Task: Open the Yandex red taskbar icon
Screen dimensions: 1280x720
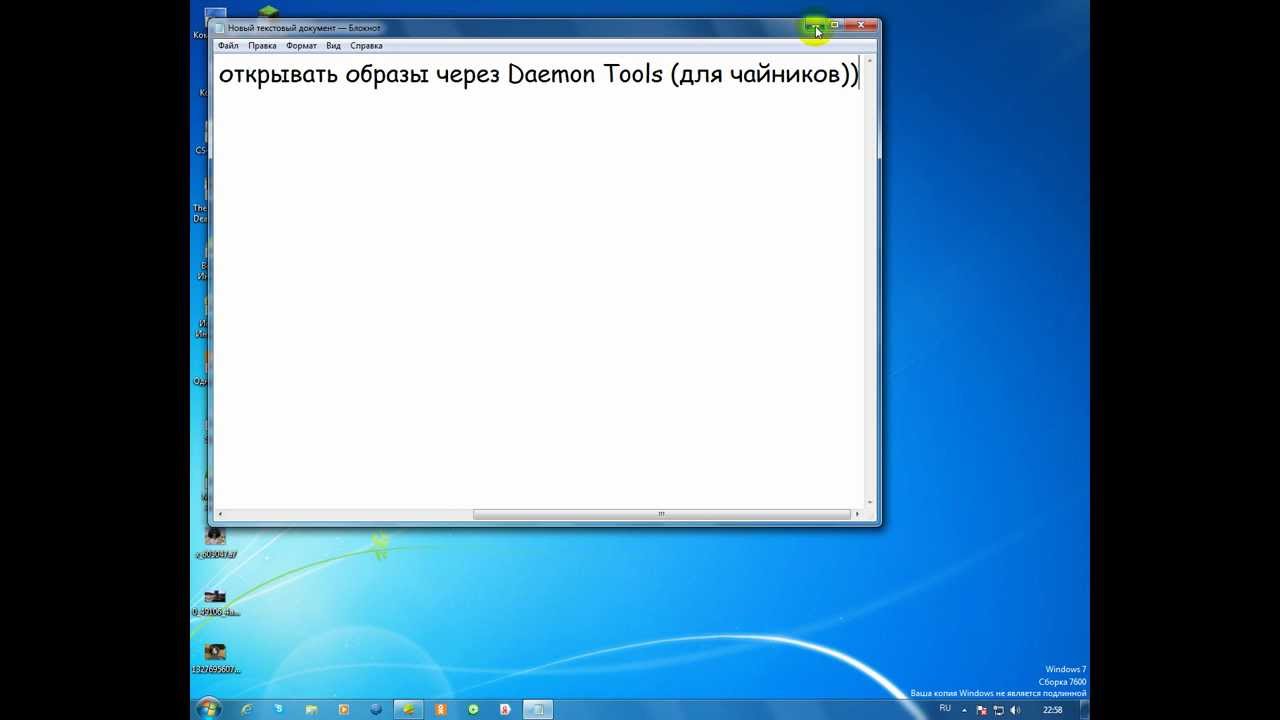Action: [505, 709]
